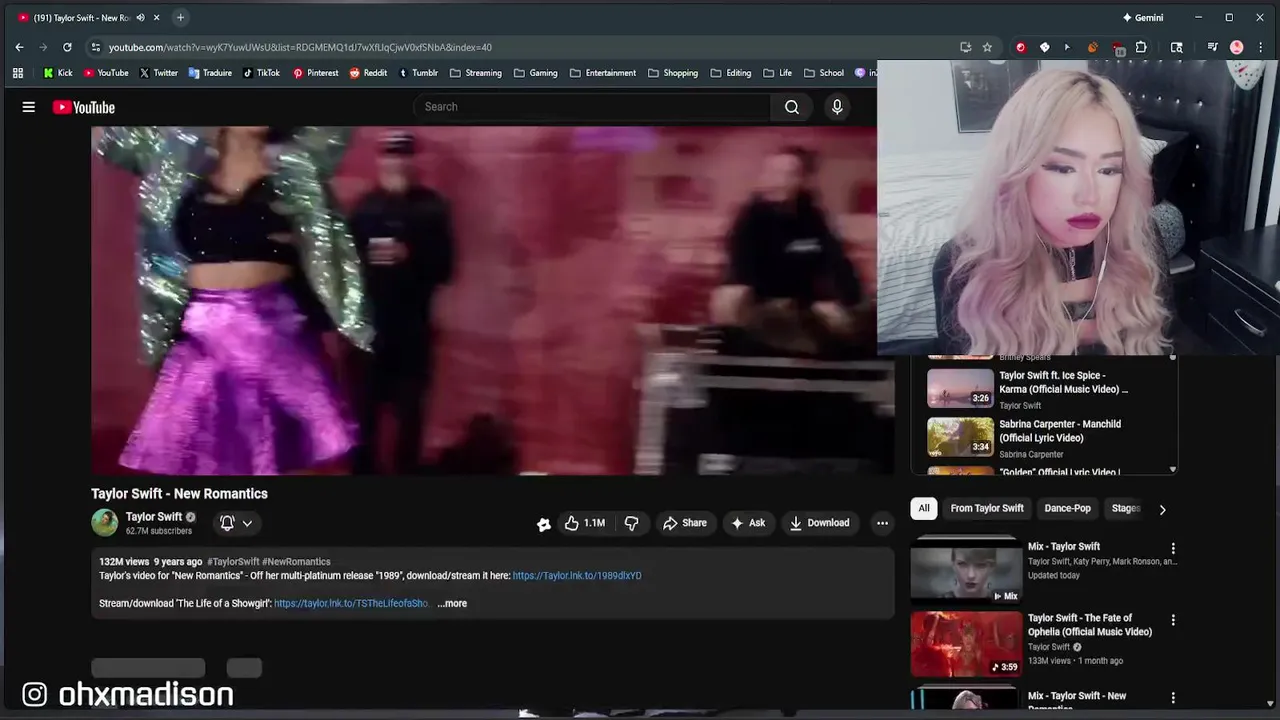Screen dimensions: 1280x720
Task: Click in the YouTube search field
Action: pyautogui.click(x=592, y=107)
